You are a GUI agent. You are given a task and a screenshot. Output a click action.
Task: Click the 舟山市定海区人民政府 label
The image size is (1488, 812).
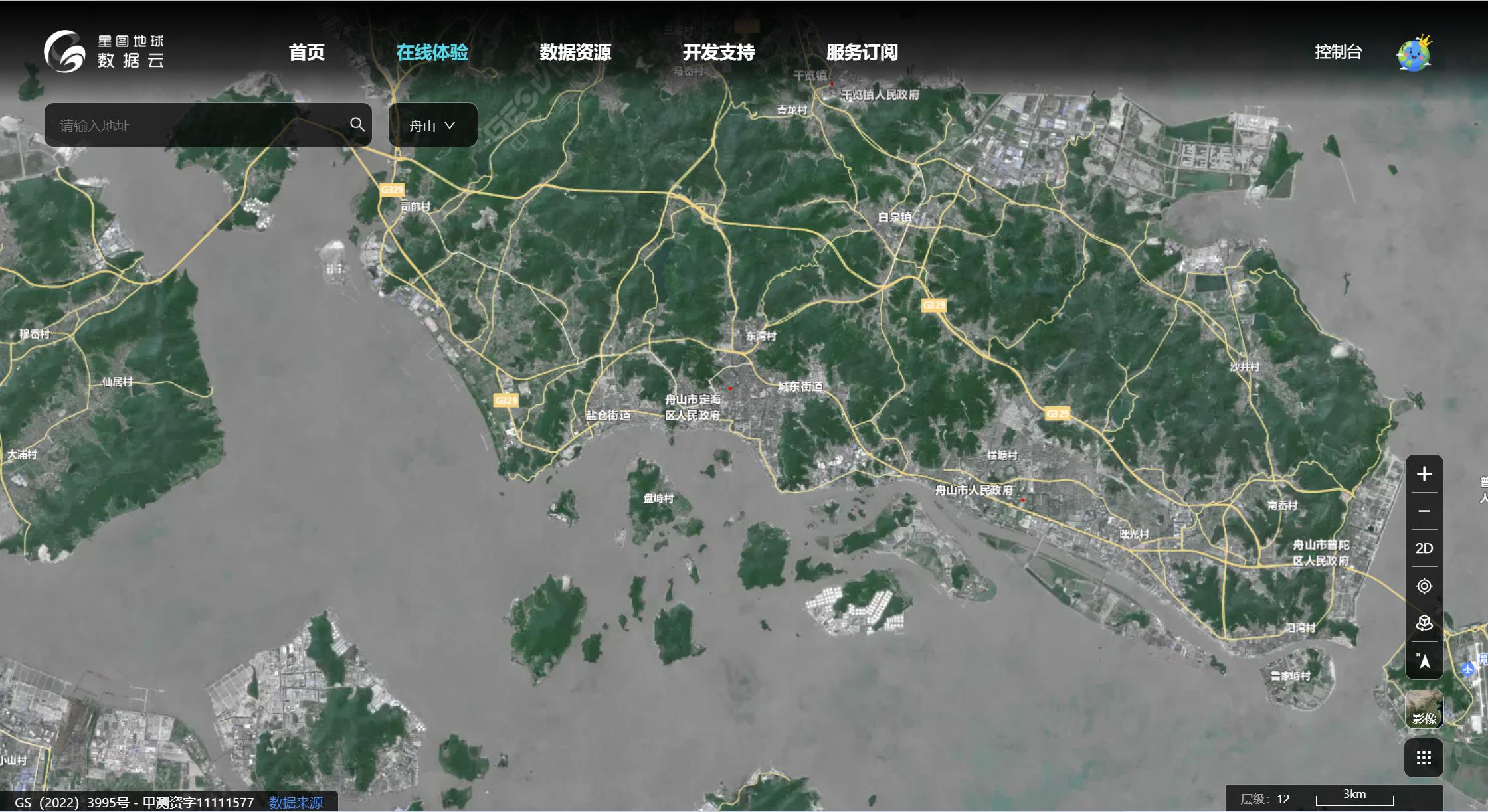[x=693, y=407]
